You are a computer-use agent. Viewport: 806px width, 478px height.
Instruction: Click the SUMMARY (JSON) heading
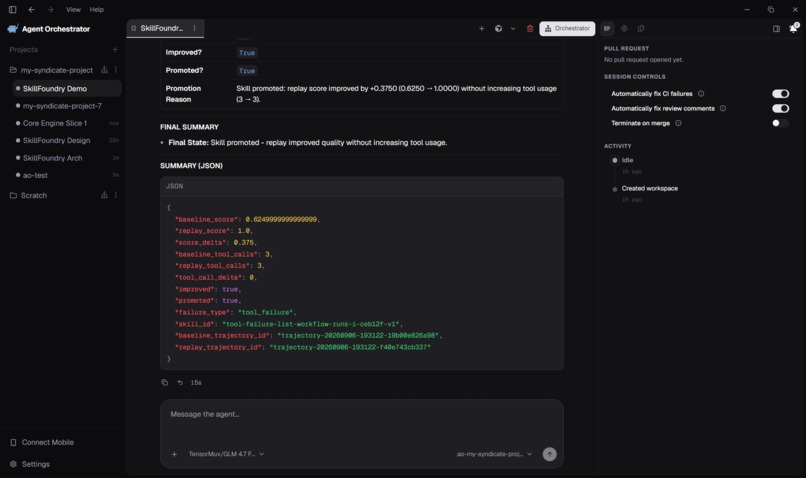click(191, 166)
